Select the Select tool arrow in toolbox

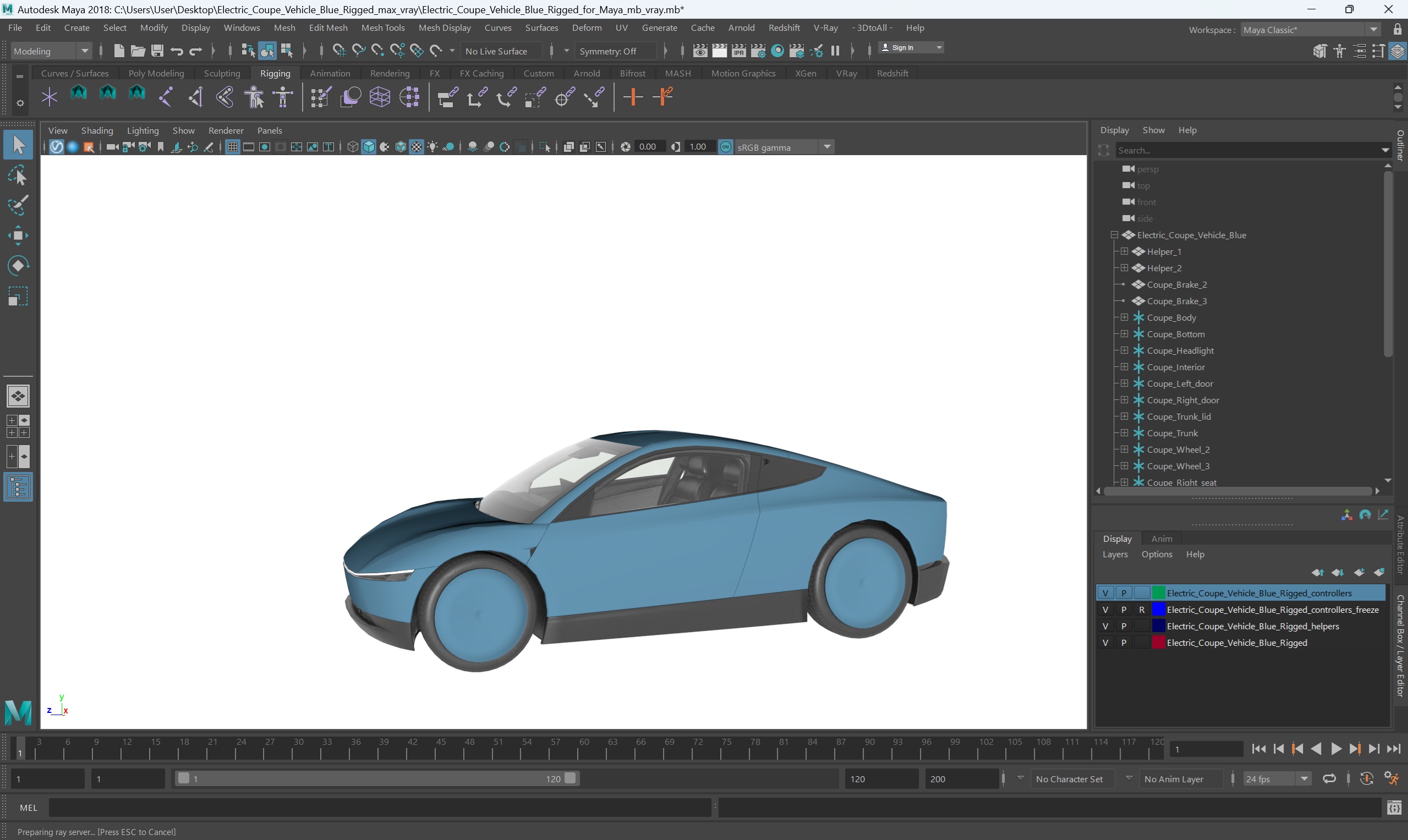(x=18, y=145)
